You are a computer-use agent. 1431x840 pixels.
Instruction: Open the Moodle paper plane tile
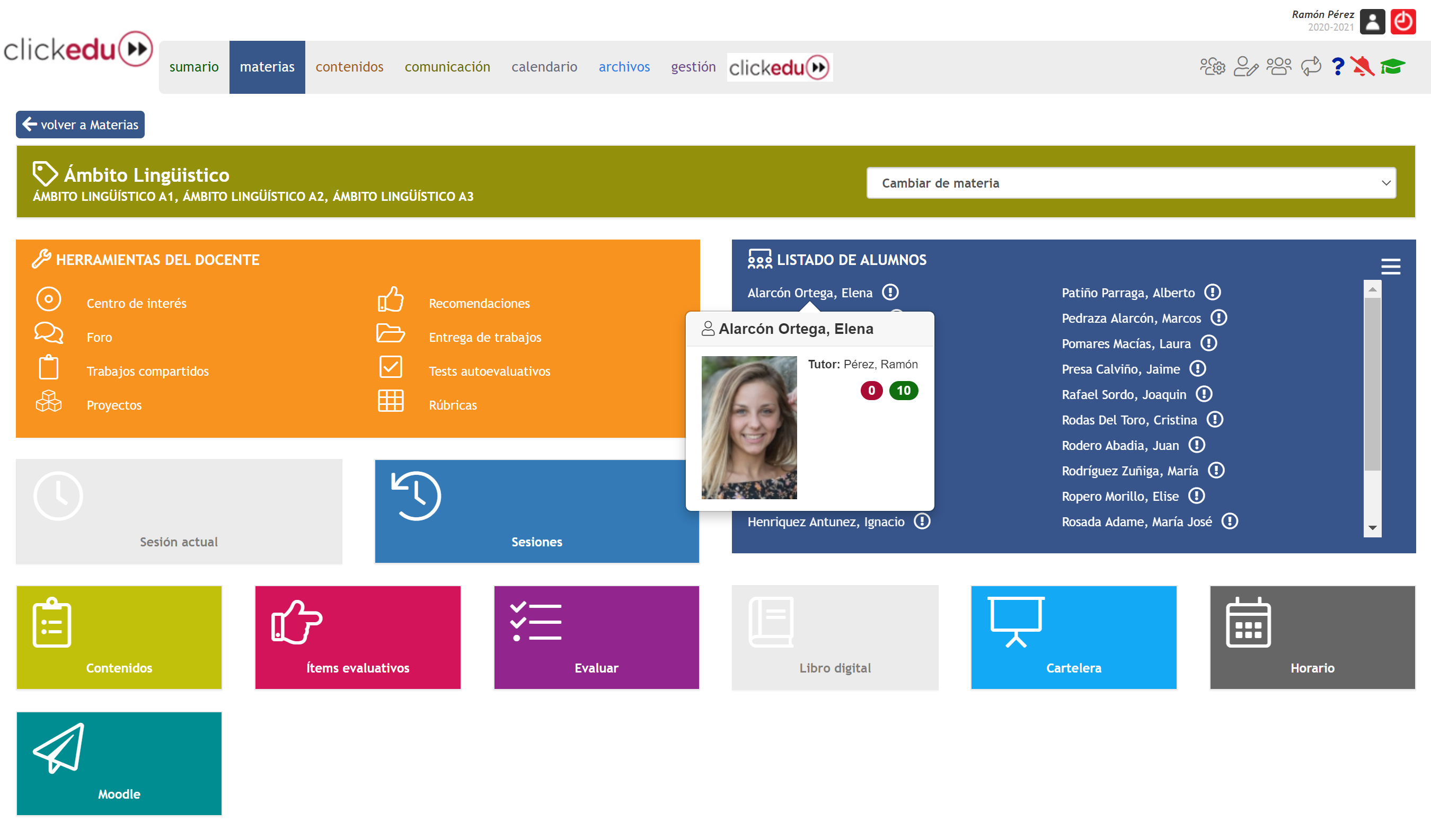119,763
